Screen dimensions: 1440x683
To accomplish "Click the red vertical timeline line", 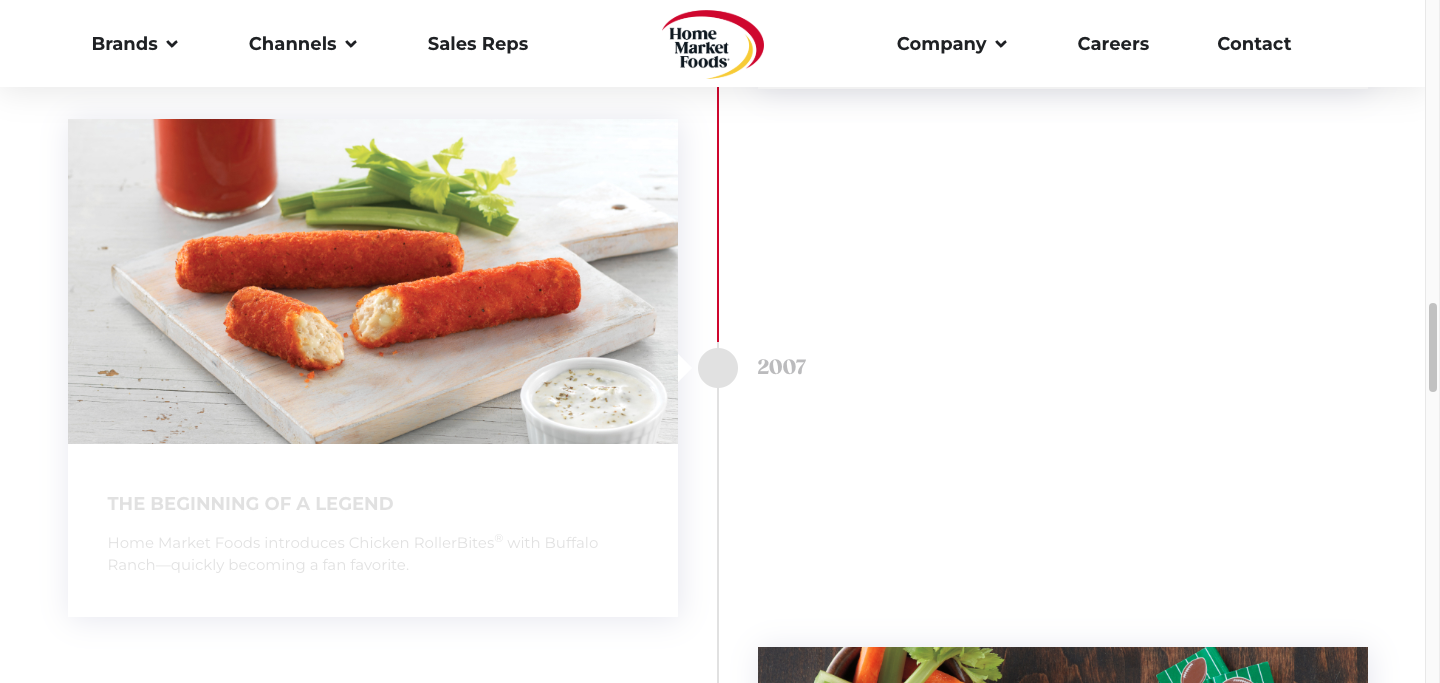I will pos(718,215).
